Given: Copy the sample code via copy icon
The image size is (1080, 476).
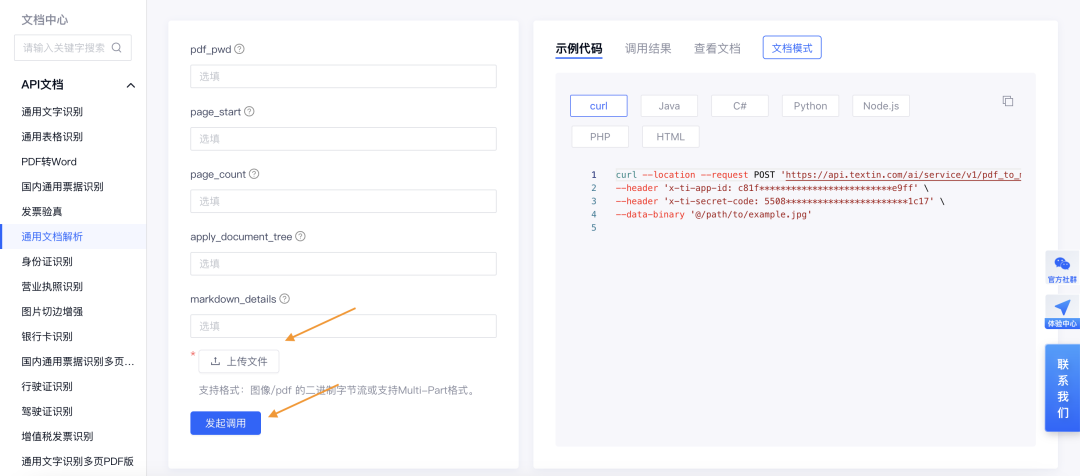Looking at the screenshot, I should pos(1008,101).
